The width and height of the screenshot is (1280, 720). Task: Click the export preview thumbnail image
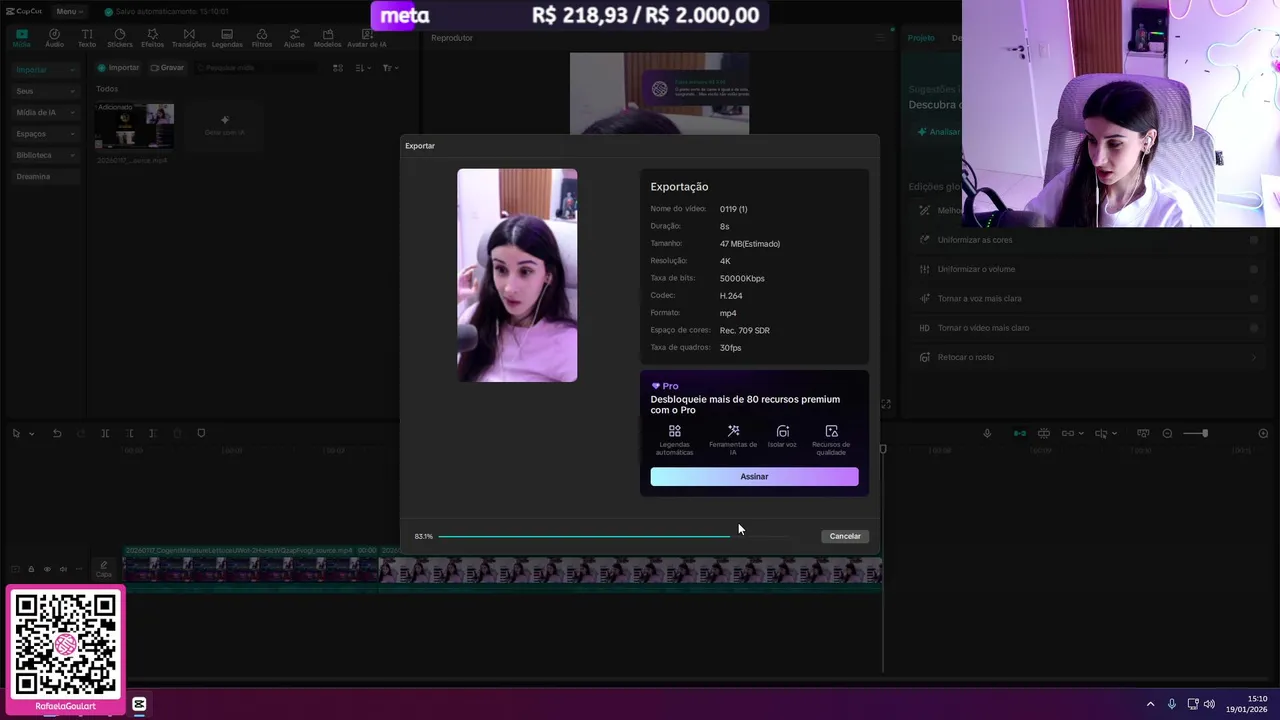point(517,275)
